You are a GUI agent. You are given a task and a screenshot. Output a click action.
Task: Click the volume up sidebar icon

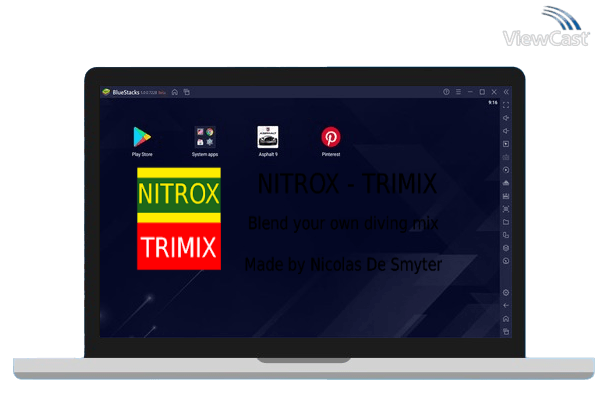point(506,118)
